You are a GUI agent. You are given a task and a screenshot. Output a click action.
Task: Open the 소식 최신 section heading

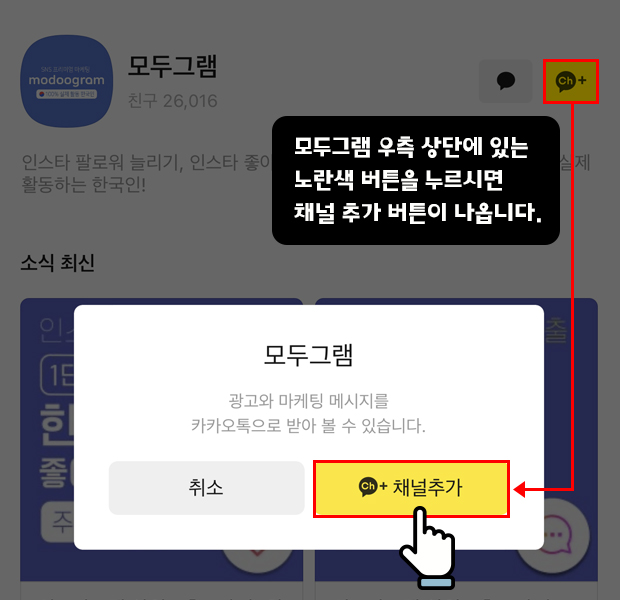click(58, 263)
